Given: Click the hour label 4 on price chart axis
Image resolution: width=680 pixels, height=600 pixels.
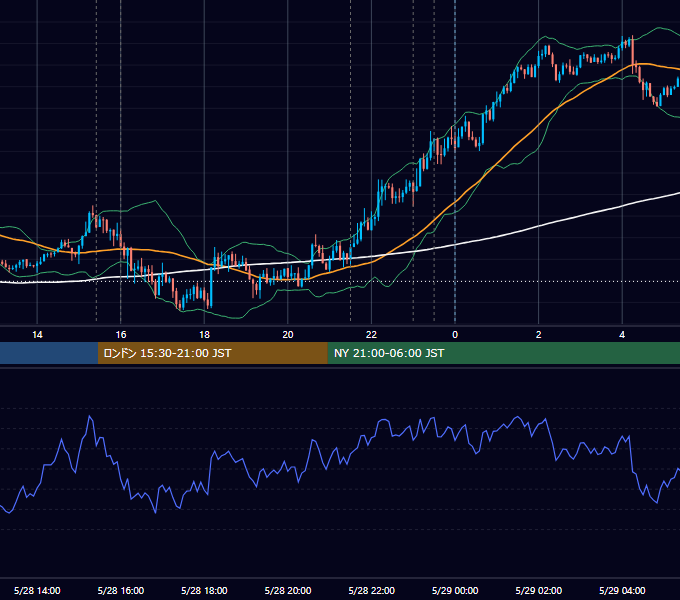Looking at the screenshot, I should pyautogui.click(x=622, y=335).
